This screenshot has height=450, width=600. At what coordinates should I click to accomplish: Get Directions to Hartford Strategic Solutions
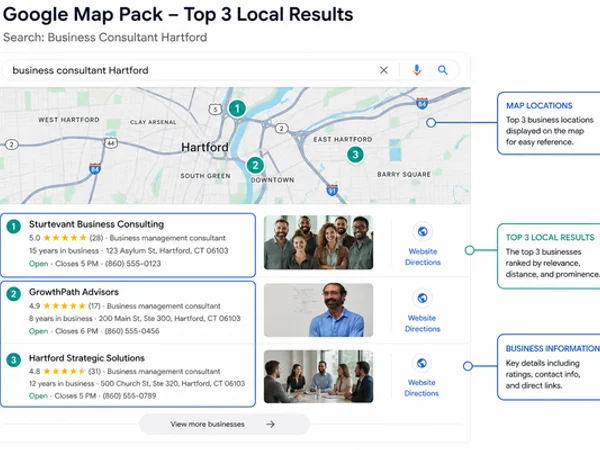click(421, 393)
